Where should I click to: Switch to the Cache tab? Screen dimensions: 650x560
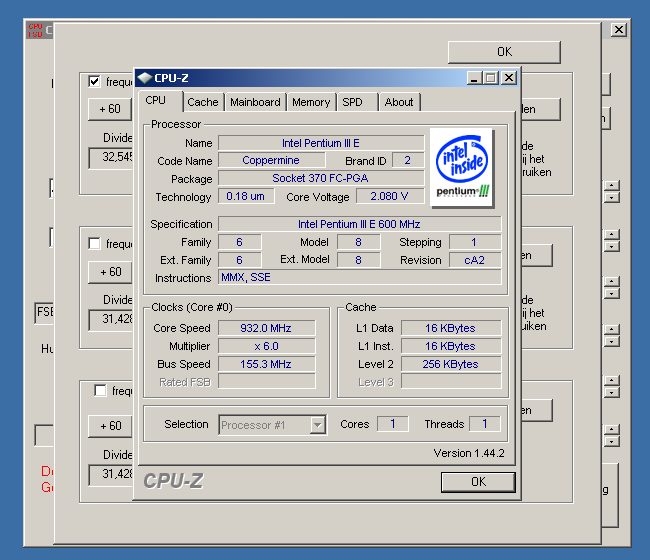[203, 102]
